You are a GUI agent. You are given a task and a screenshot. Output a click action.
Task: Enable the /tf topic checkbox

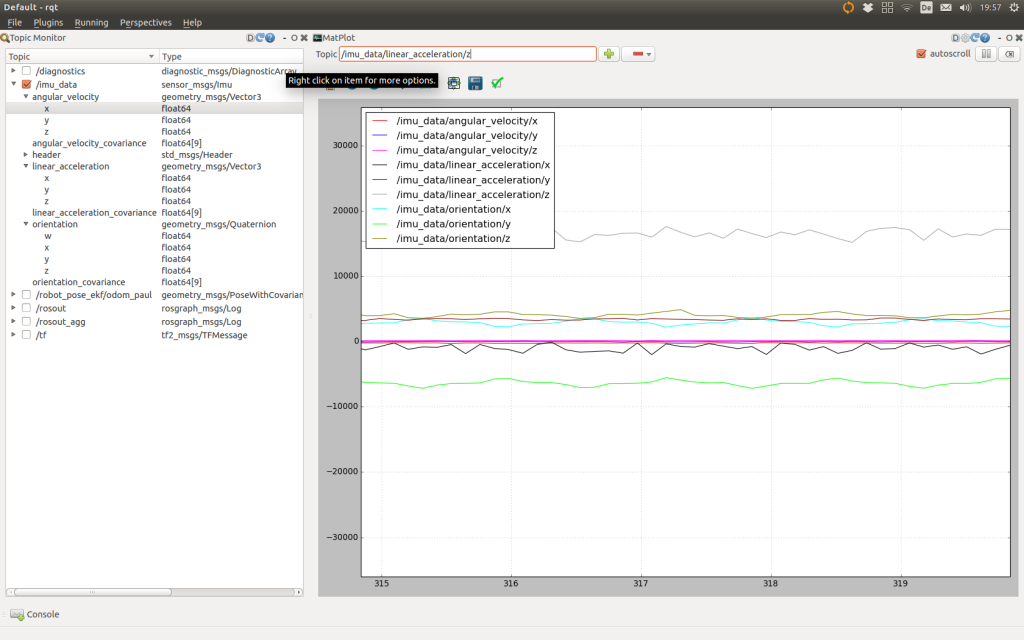point(26,334)
